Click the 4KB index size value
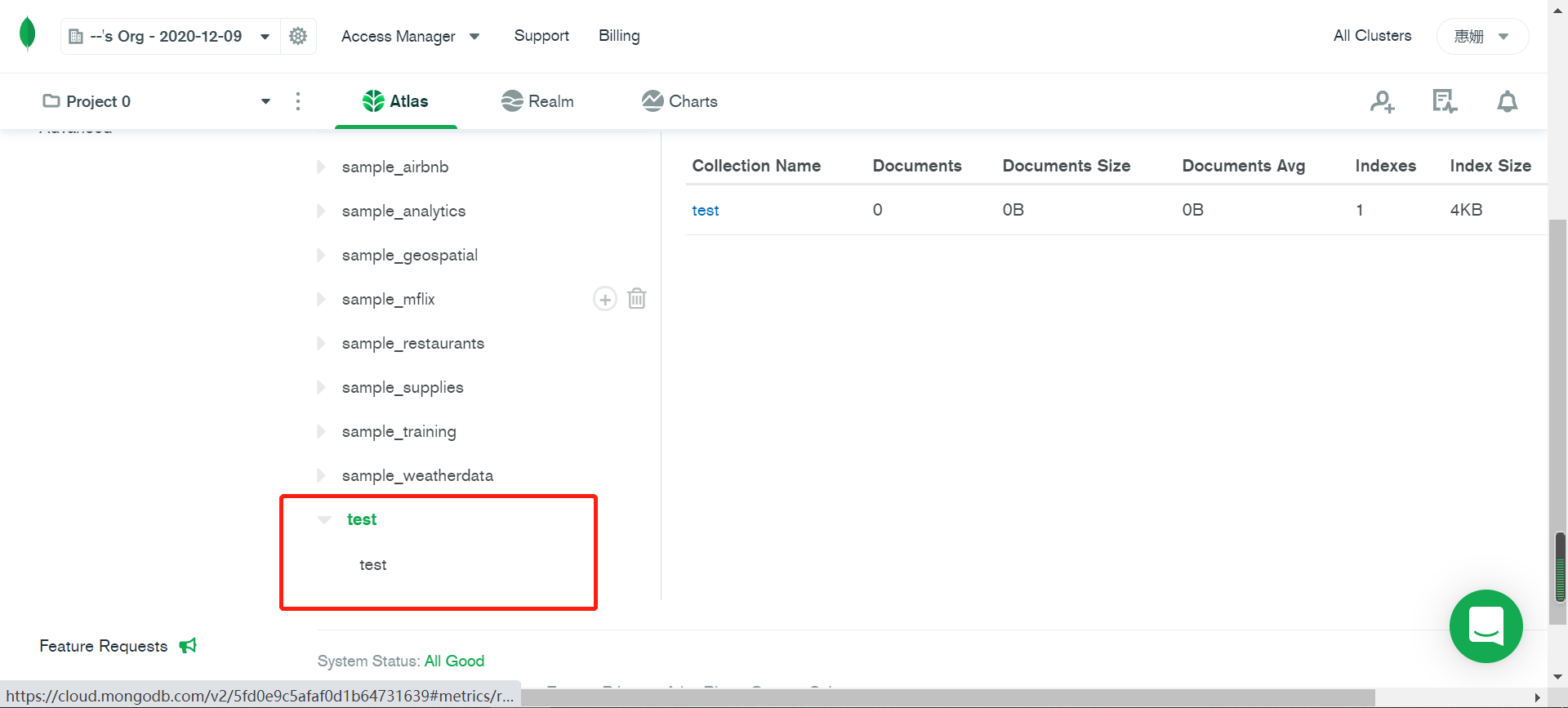The width and height of the screenshot is (1568, 708). click(1466, 210)
